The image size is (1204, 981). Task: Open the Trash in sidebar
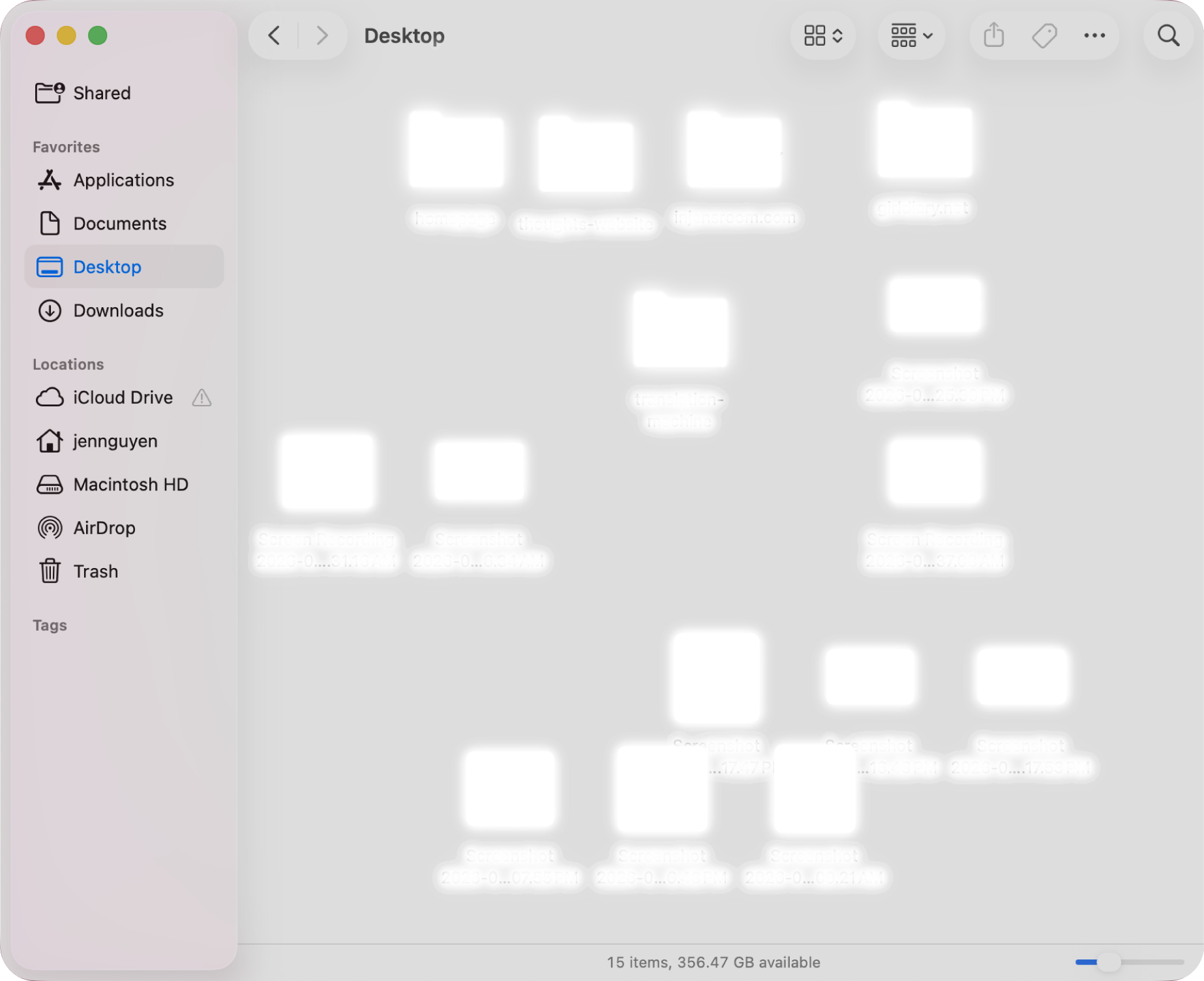coord(95,571)
